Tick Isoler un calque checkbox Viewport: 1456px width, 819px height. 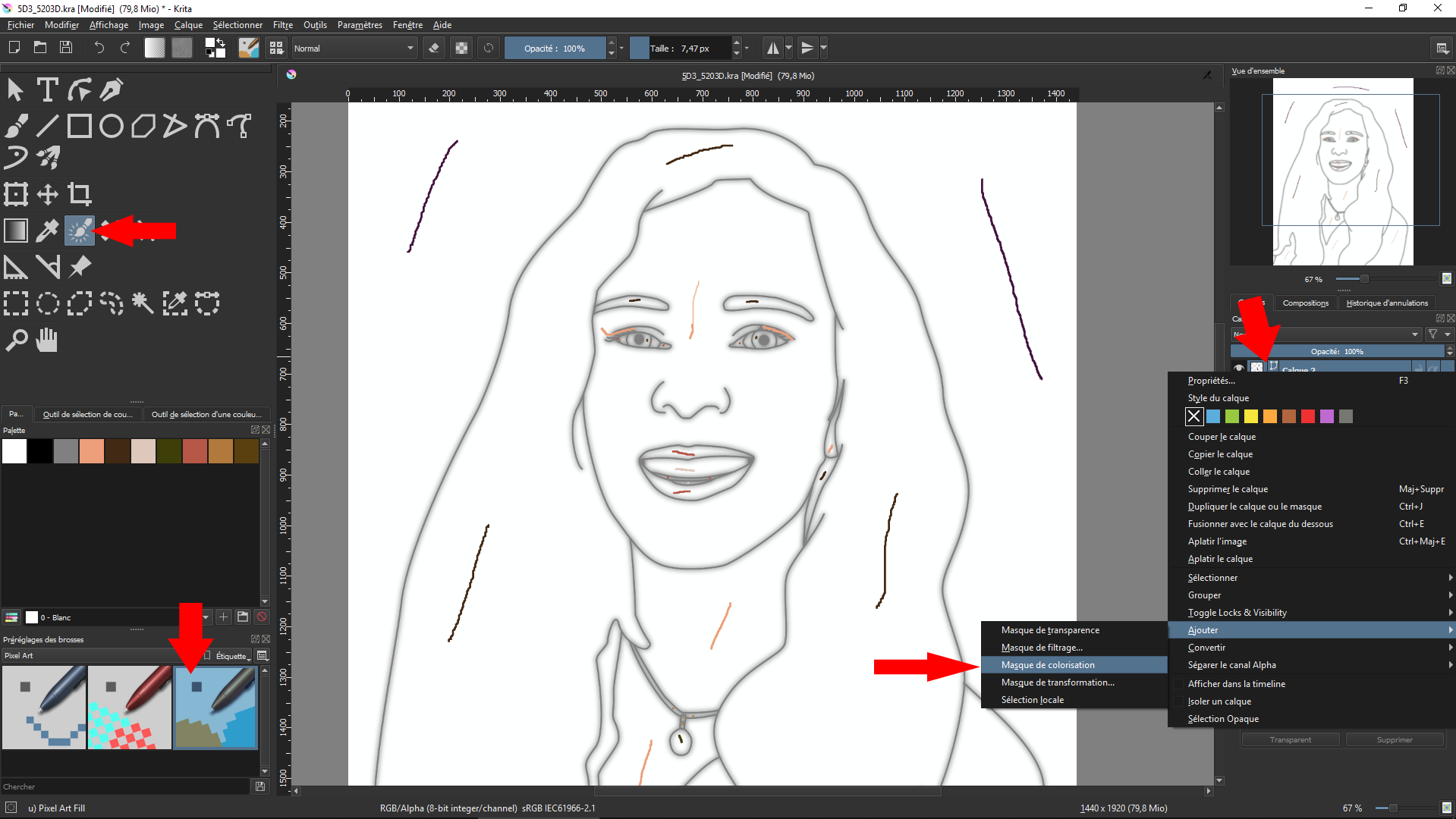coord(1178,701)
